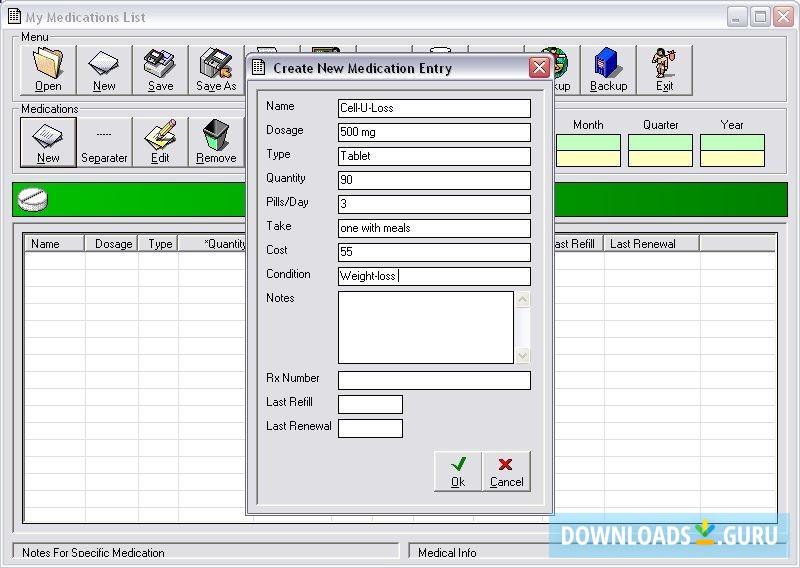Click the Medical Info panel label
The height and width of the screenshot is (568, 800).
coord(447,553)
